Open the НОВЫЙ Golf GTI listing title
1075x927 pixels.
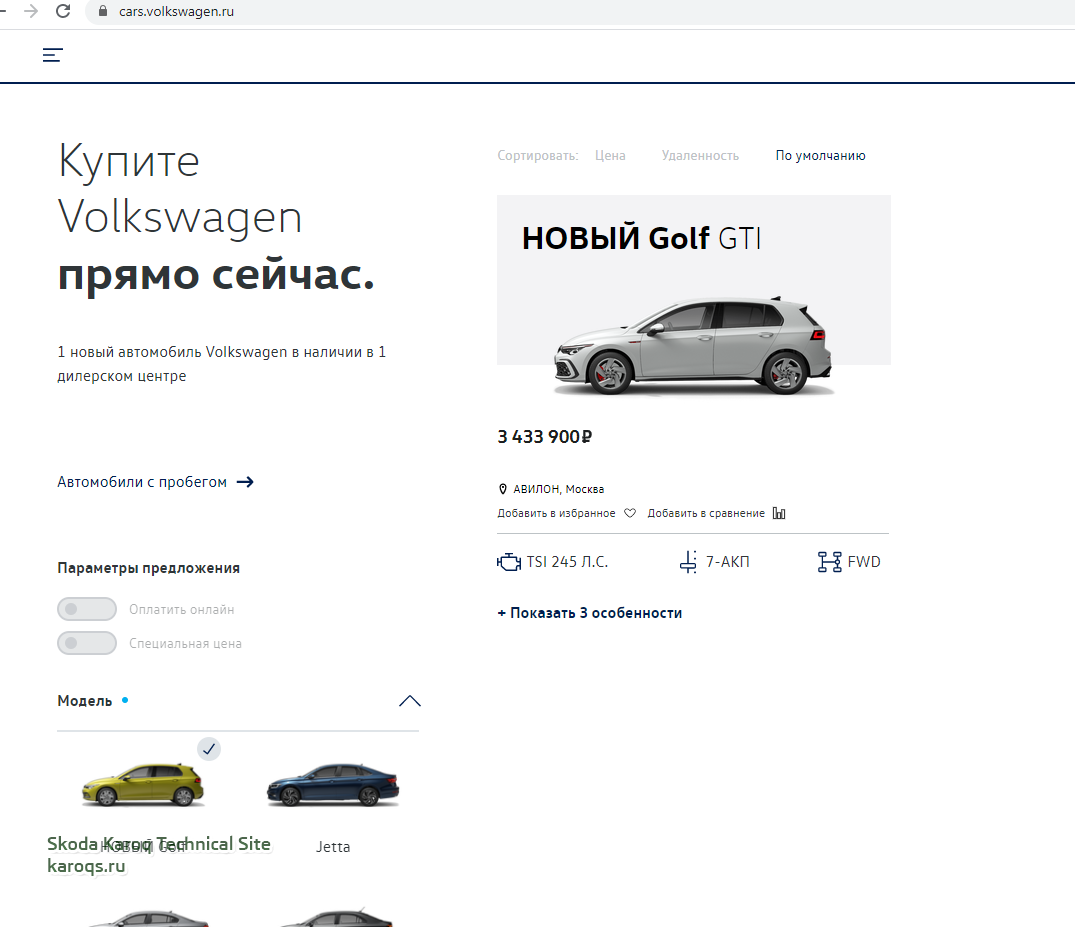(x=641, y=239)
